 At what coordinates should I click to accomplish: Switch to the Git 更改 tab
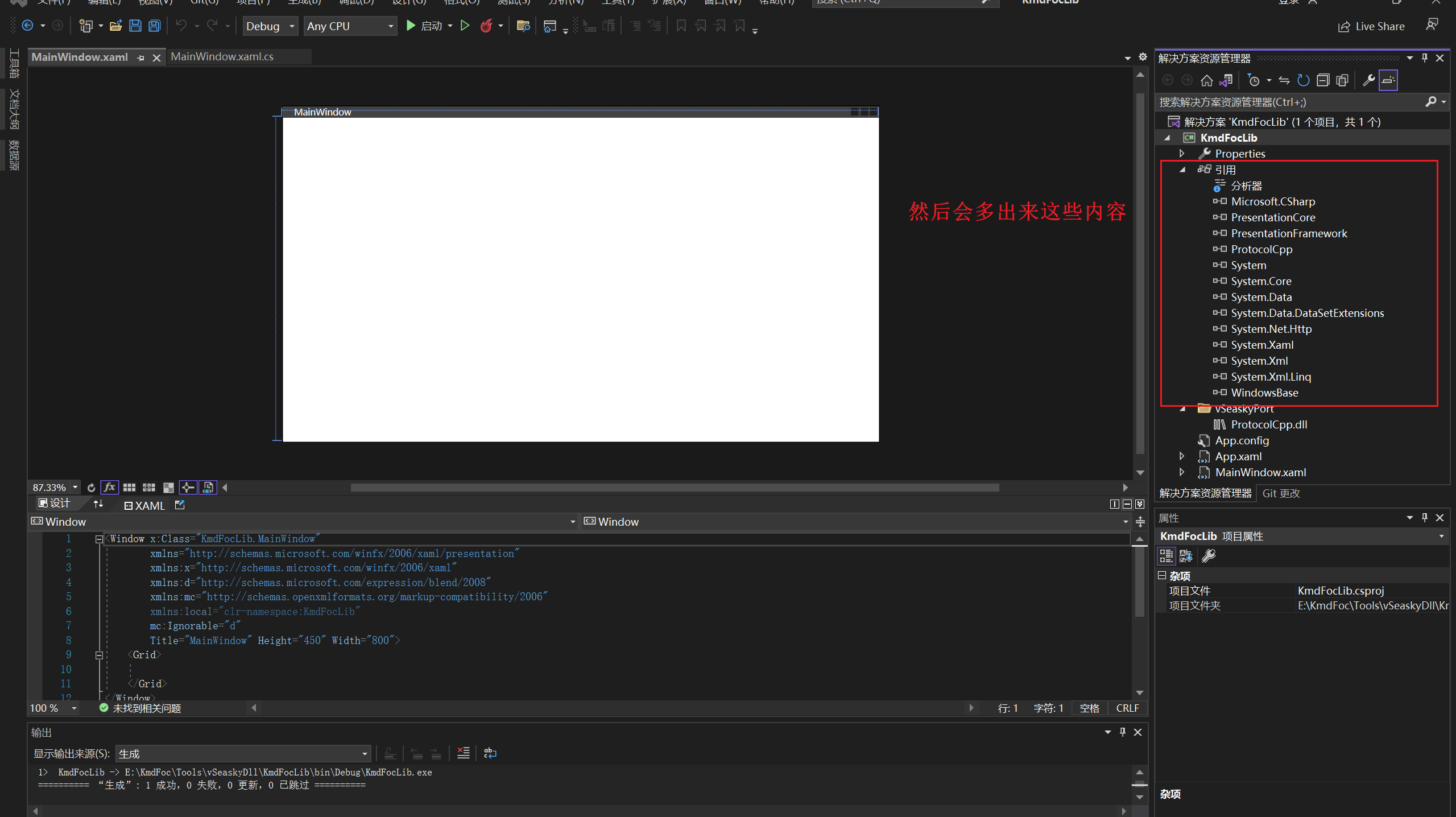pyautogui.click(x=1281, y=493)
